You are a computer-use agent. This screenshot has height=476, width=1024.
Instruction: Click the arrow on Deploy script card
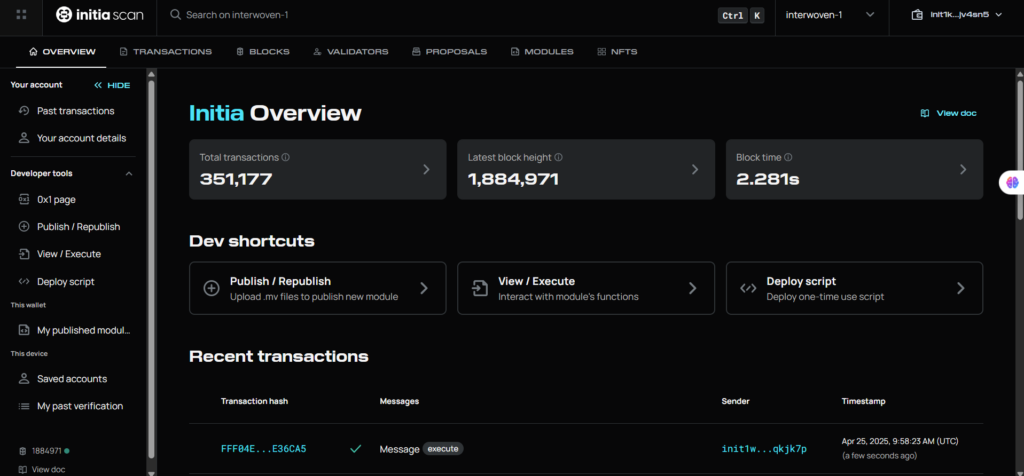(961, 288)
